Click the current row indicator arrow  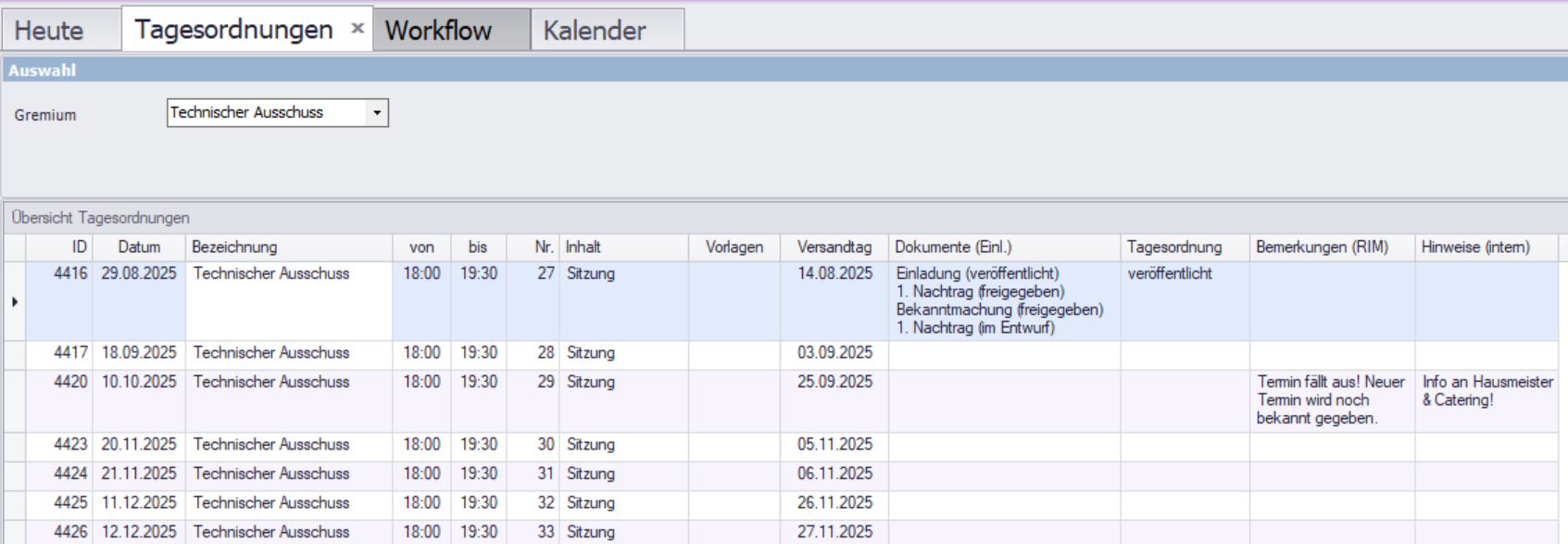pyautogui.click(x=15, y=301)
